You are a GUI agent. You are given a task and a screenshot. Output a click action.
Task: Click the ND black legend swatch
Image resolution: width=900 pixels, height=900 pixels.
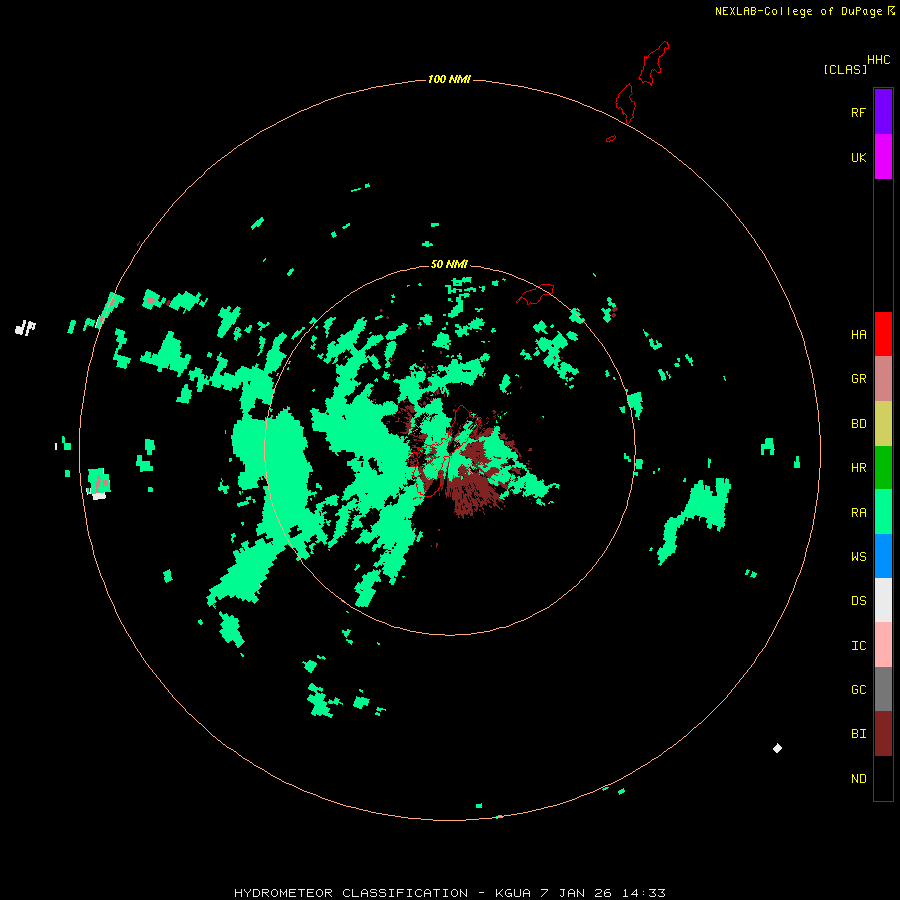[883, 778]
